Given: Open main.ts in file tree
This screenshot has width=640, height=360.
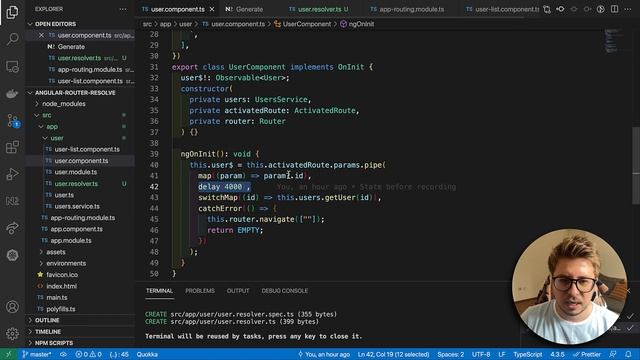Looking at the screenshot, I should point(80,298).
